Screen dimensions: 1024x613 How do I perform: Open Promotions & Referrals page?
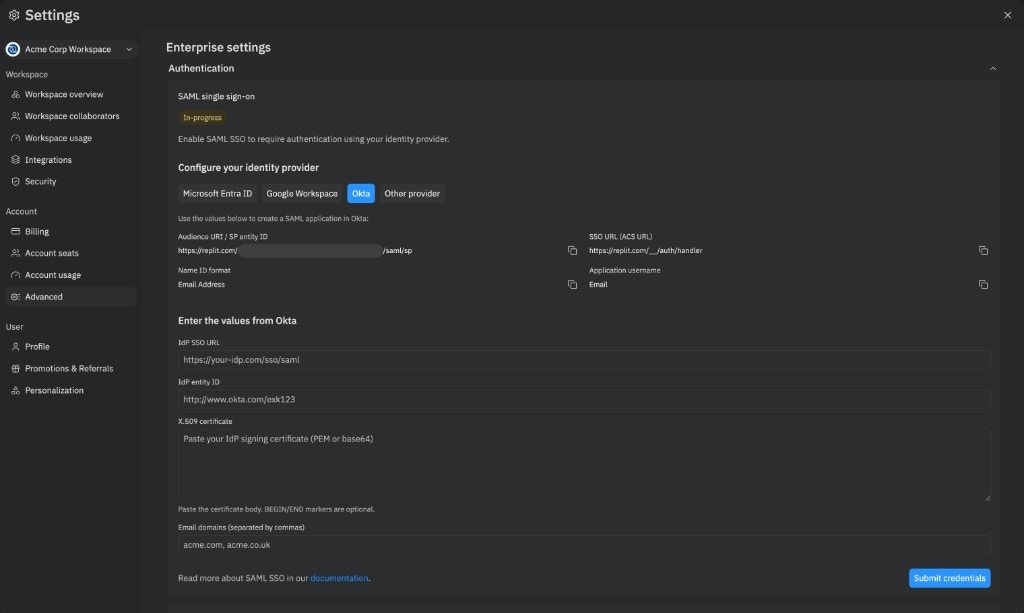71,369
